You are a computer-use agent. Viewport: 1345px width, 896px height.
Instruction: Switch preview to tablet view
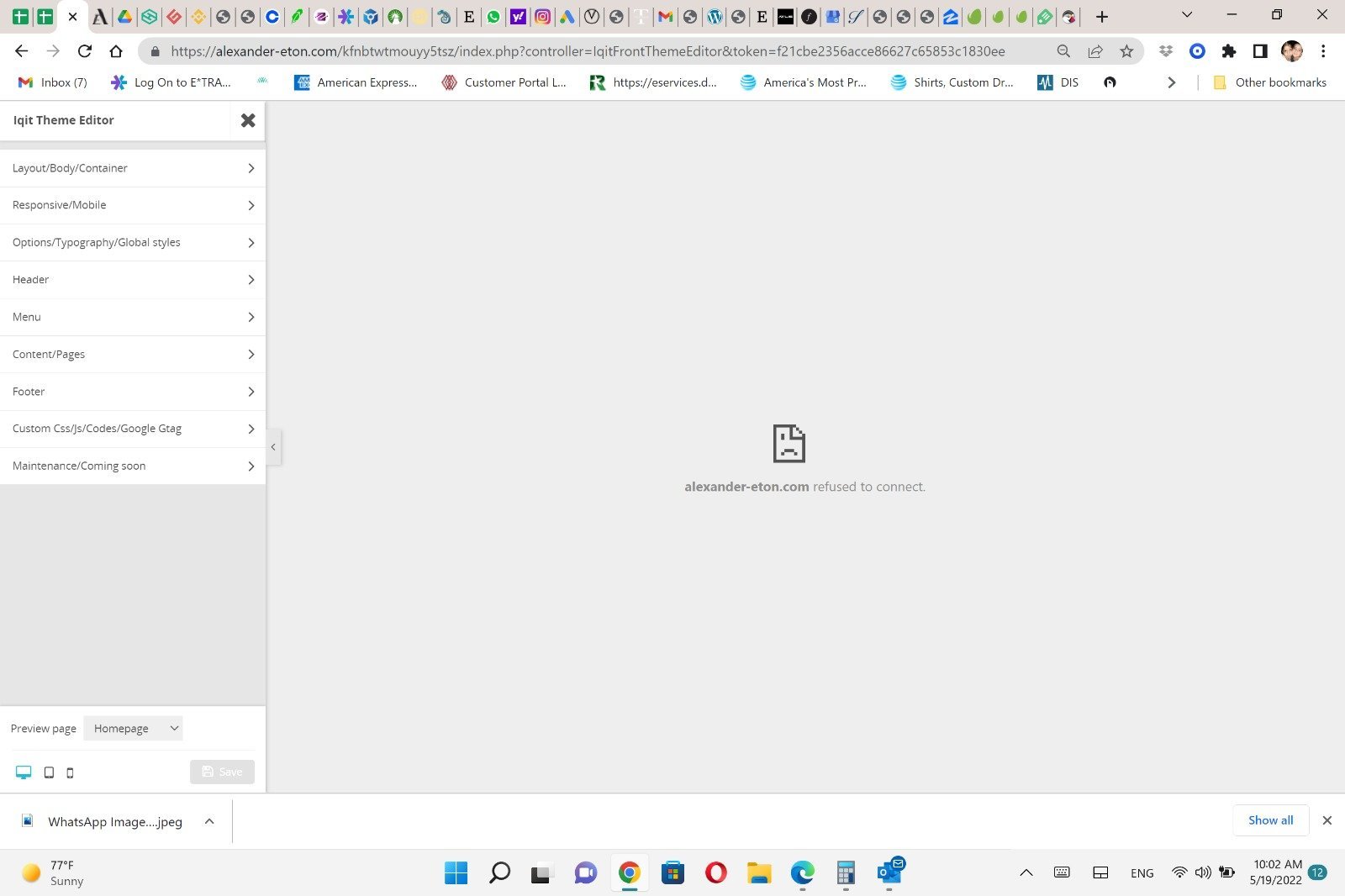(49, 772)
